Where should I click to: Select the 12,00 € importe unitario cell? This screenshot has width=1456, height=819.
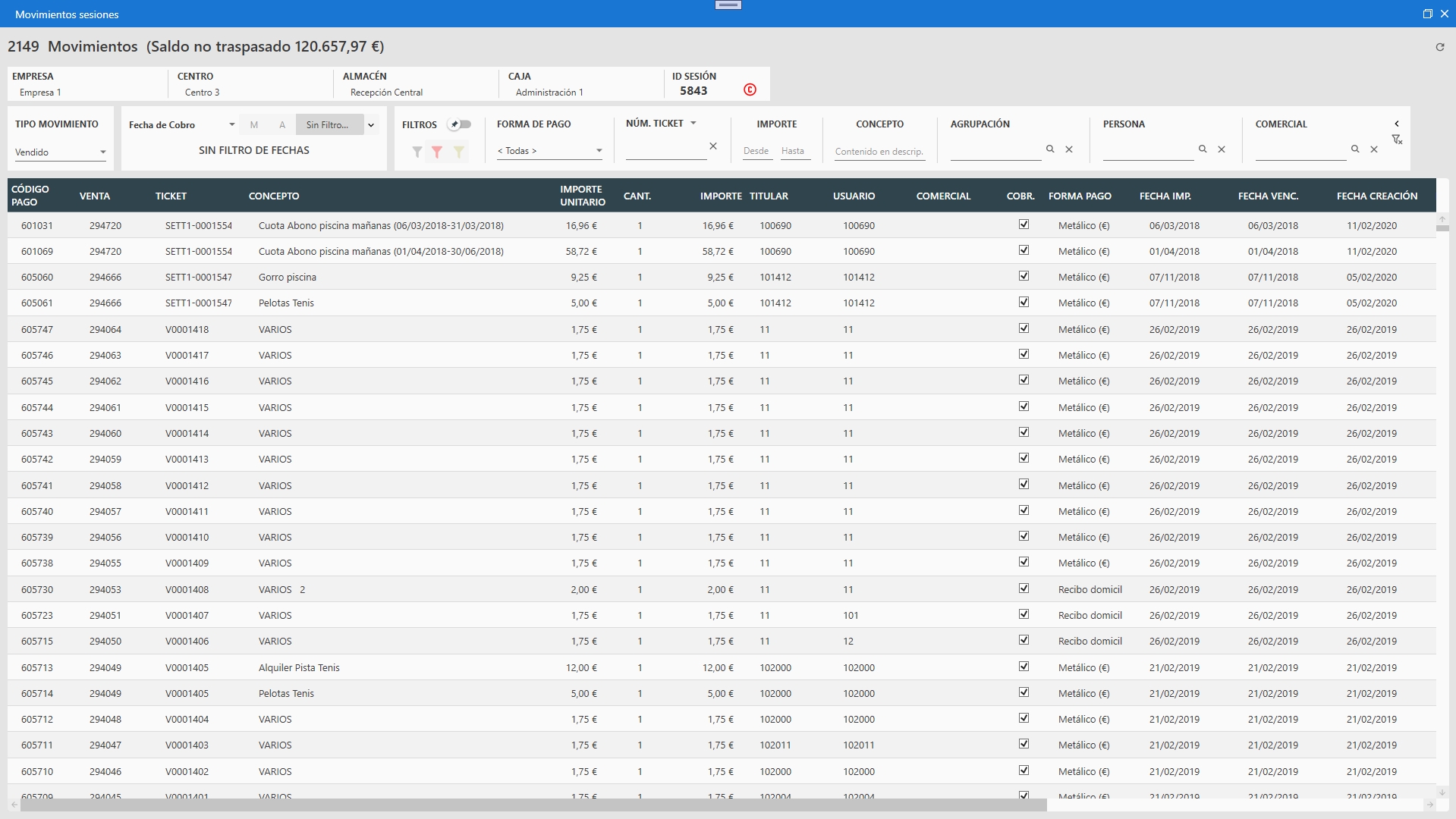coord(581,667)
